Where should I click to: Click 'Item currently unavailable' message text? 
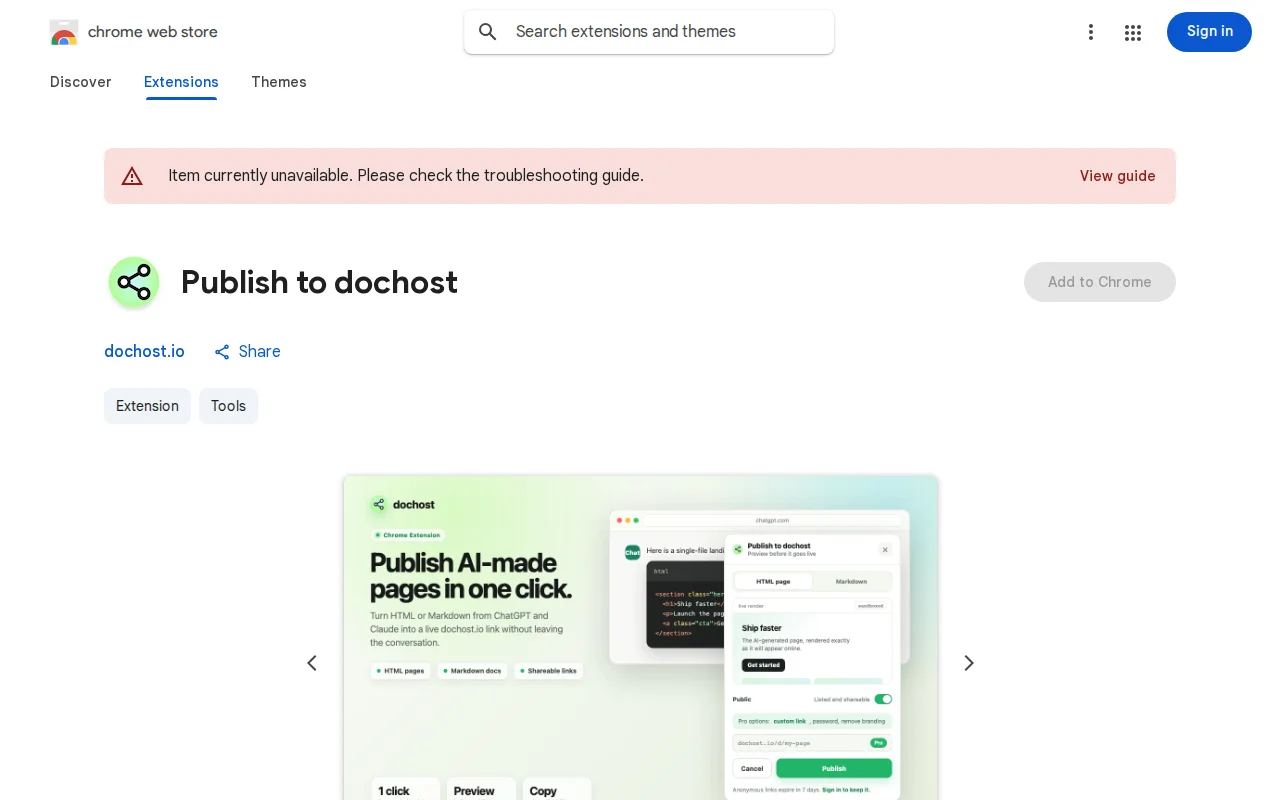[x=406, y=176]
